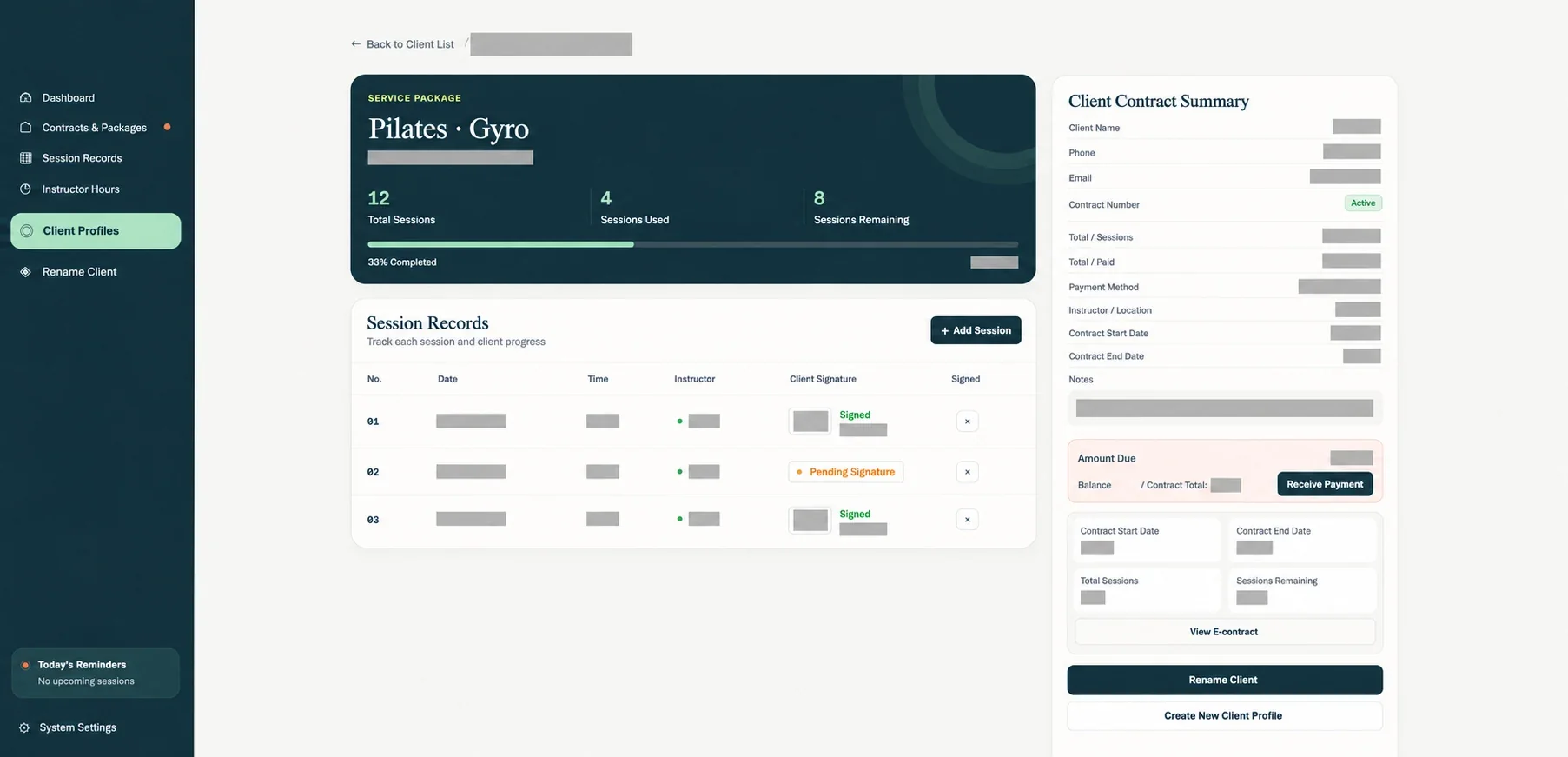Click the Contracts & Packages sidebar icon
Image resolution: width=1568 pixels, height=757 pixels.
point(26,128)
